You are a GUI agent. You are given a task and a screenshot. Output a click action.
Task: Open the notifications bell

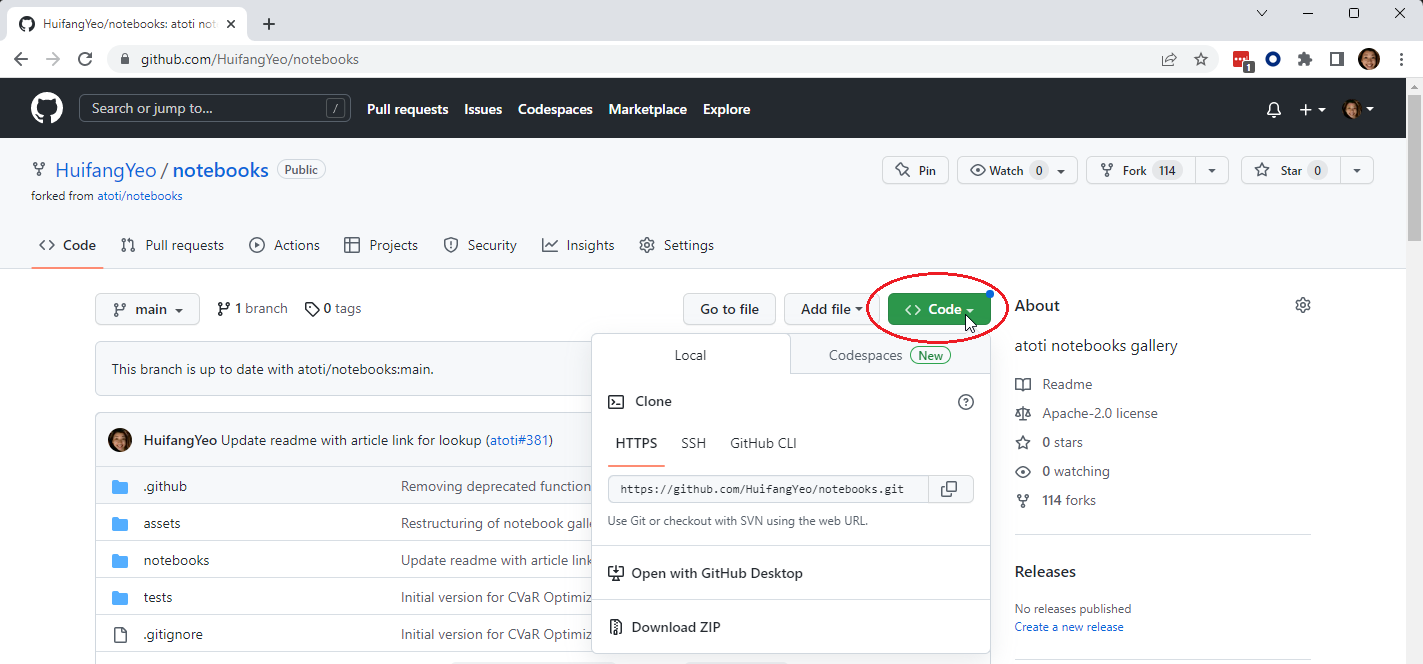[1274, 110]
